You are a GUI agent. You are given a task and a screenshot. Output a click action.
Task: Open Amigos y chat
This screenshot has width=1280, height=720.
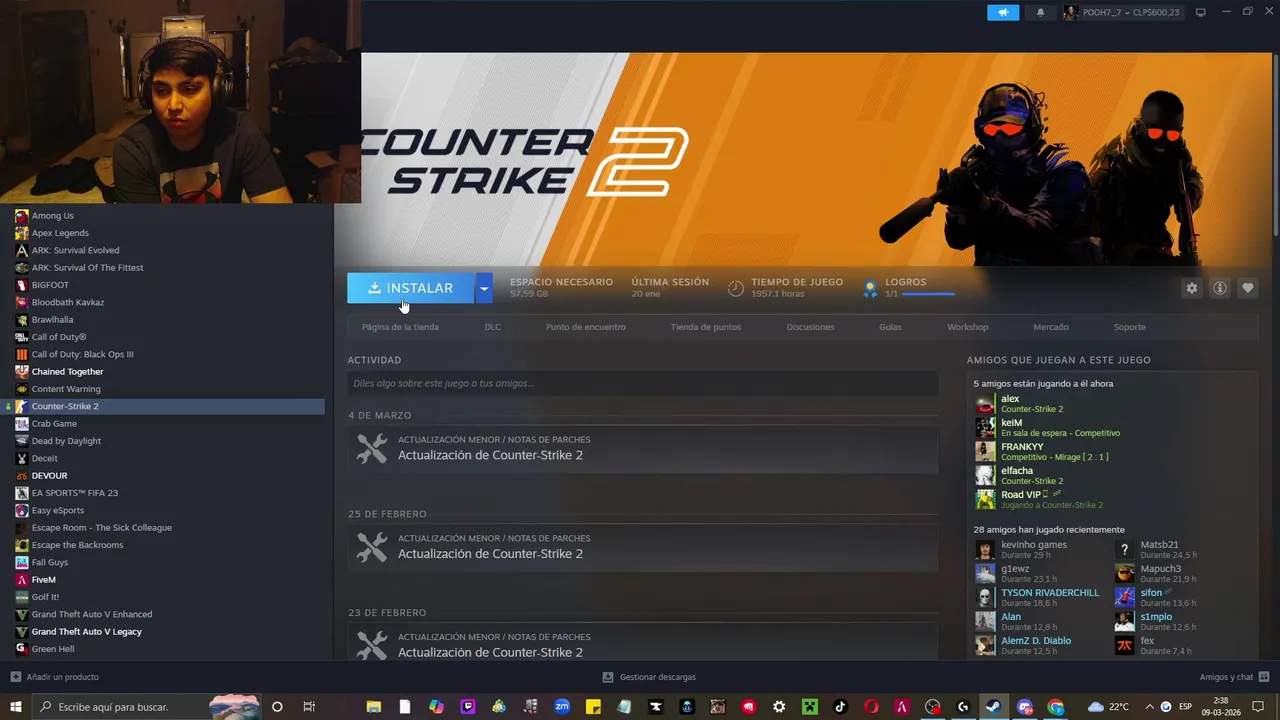1234,677
